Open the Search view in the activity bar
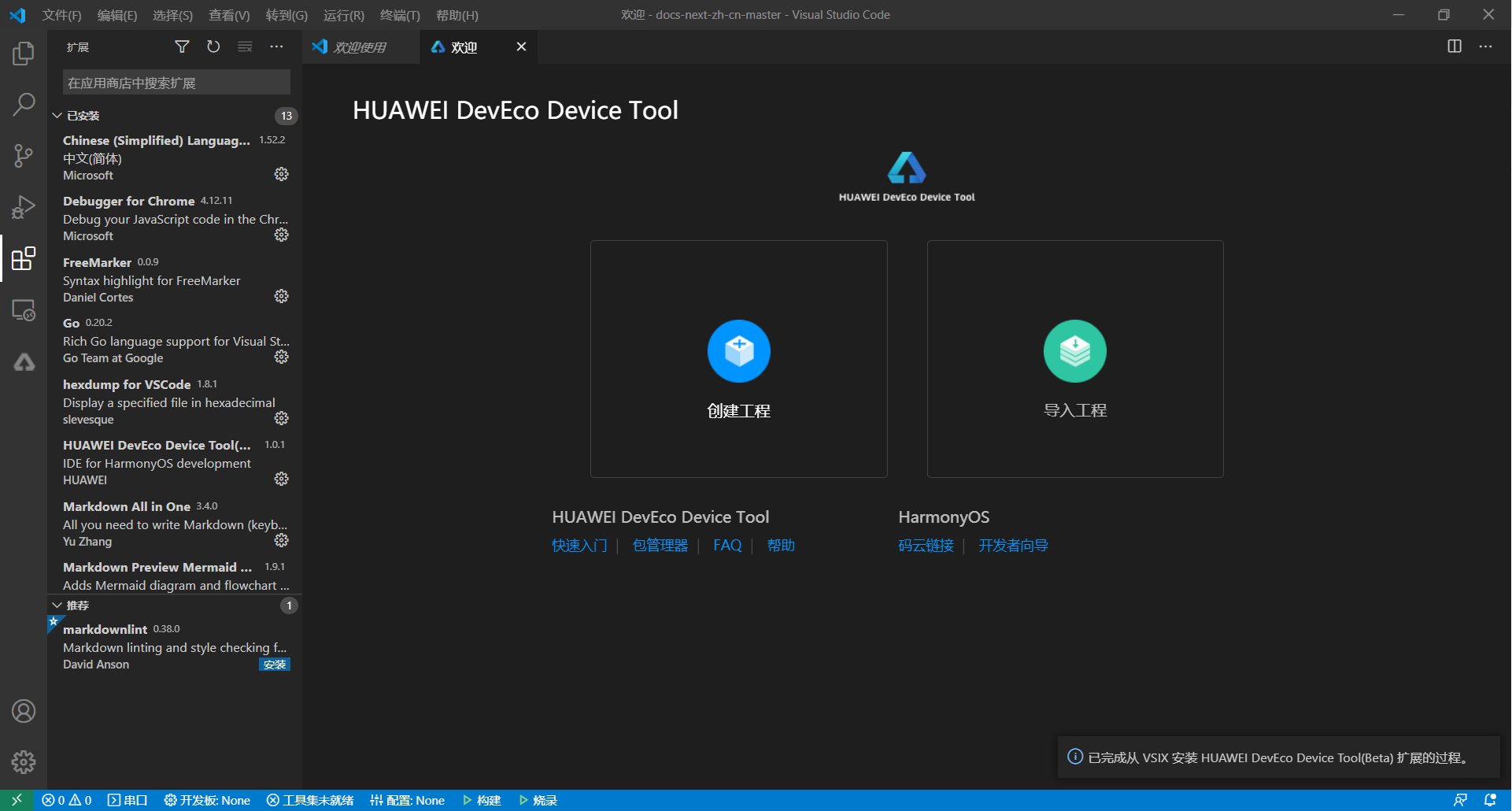Viewport: 1512px width, 811px height. pyautogui.click(x=24, y=104)
